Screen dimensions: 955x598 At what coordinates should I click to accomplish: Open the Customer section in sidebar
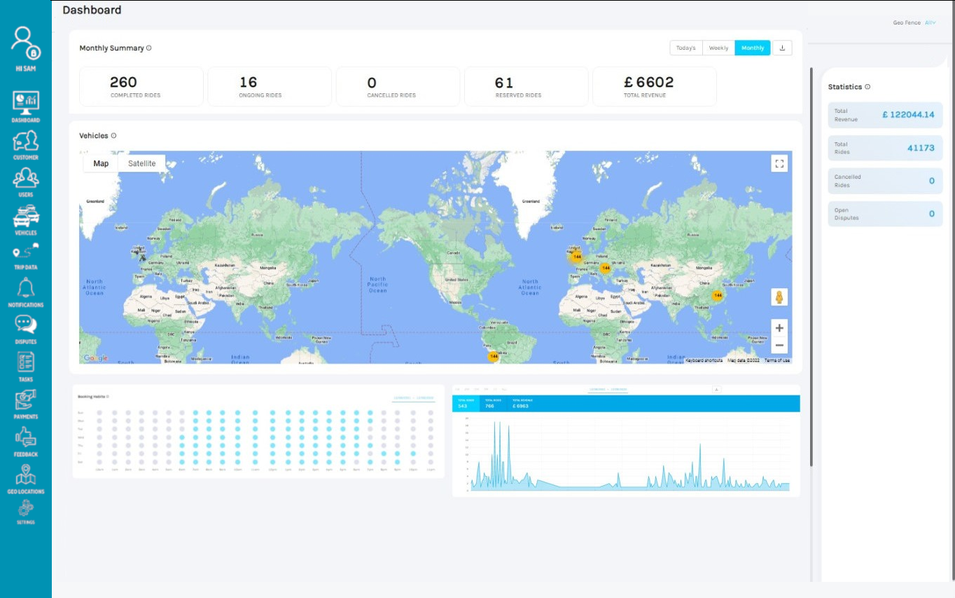click(26, 144)
